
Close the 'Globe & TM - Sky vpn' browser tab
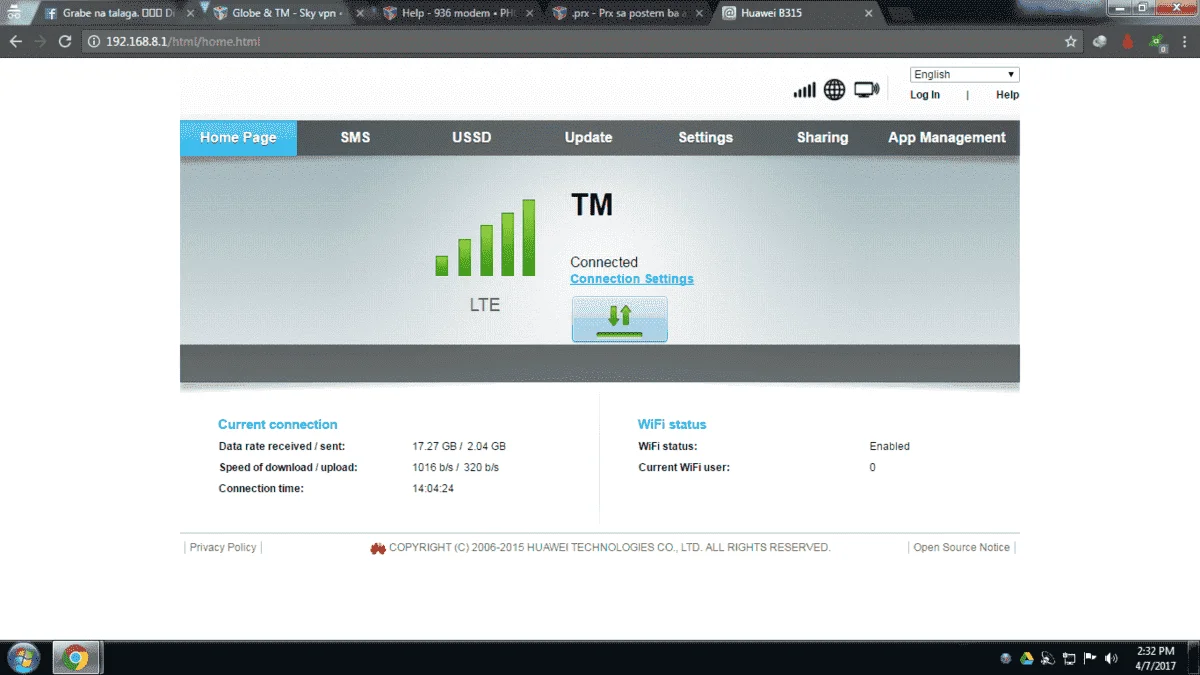pos(360,14)
